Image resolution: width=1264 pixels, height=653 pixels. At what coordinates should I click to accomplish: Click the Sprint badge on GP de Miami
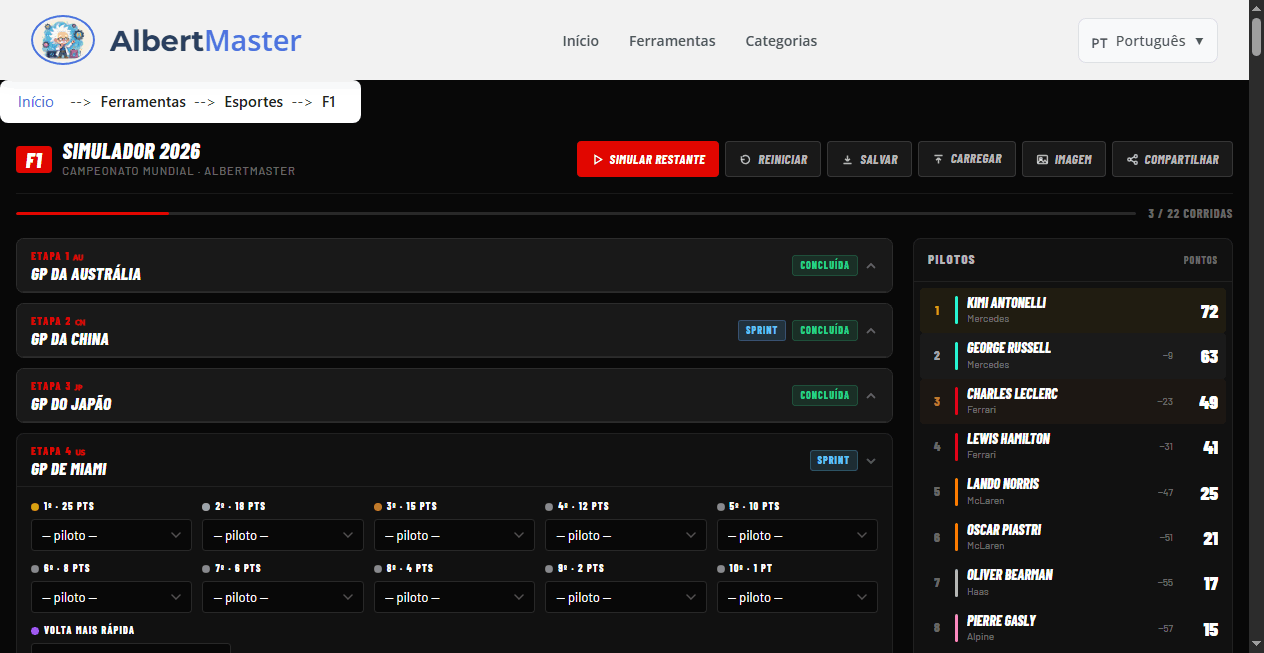click(833, 460)
